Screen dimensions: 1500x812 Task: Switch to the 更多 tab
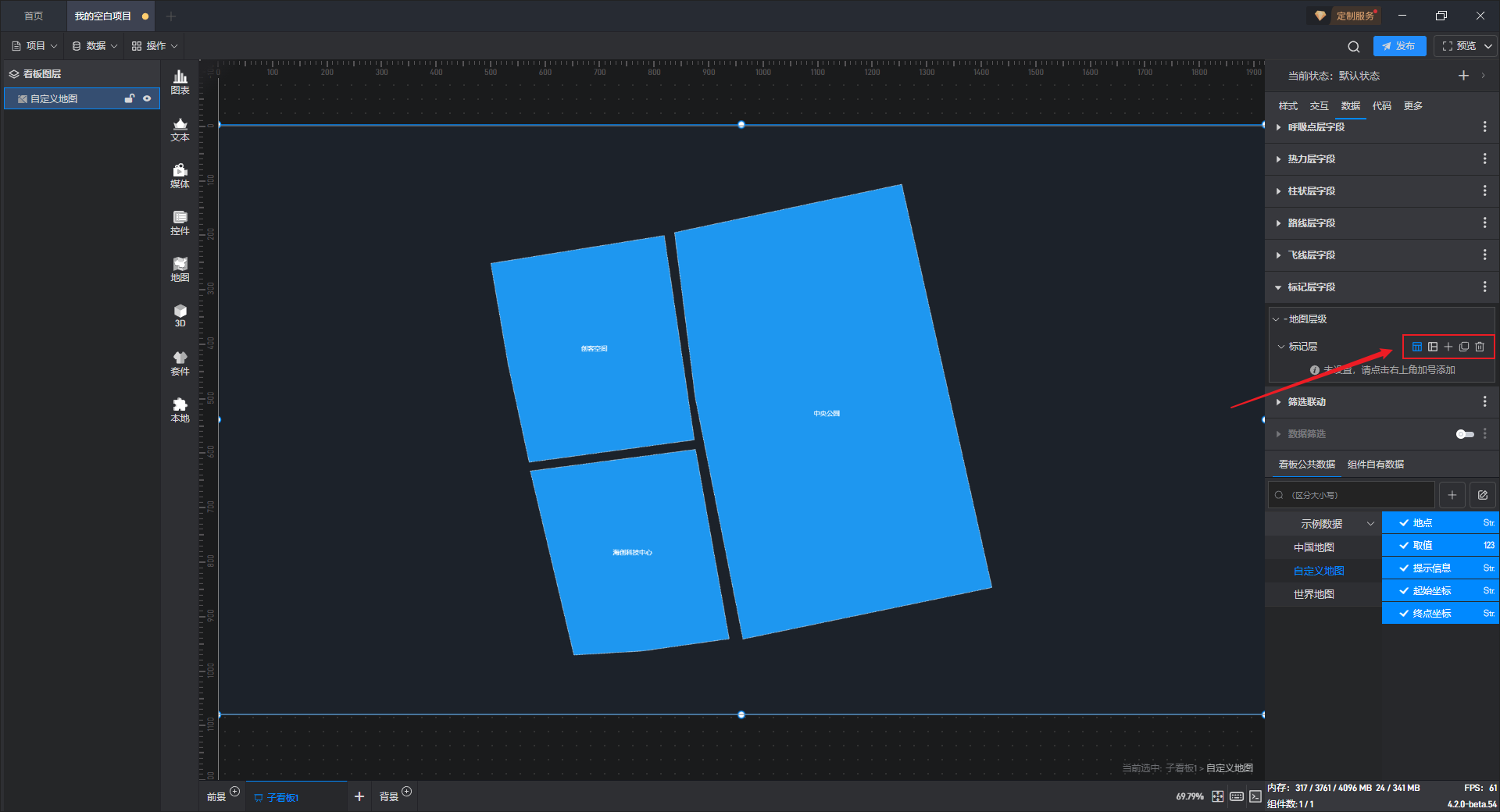[x=1412, y=106]
